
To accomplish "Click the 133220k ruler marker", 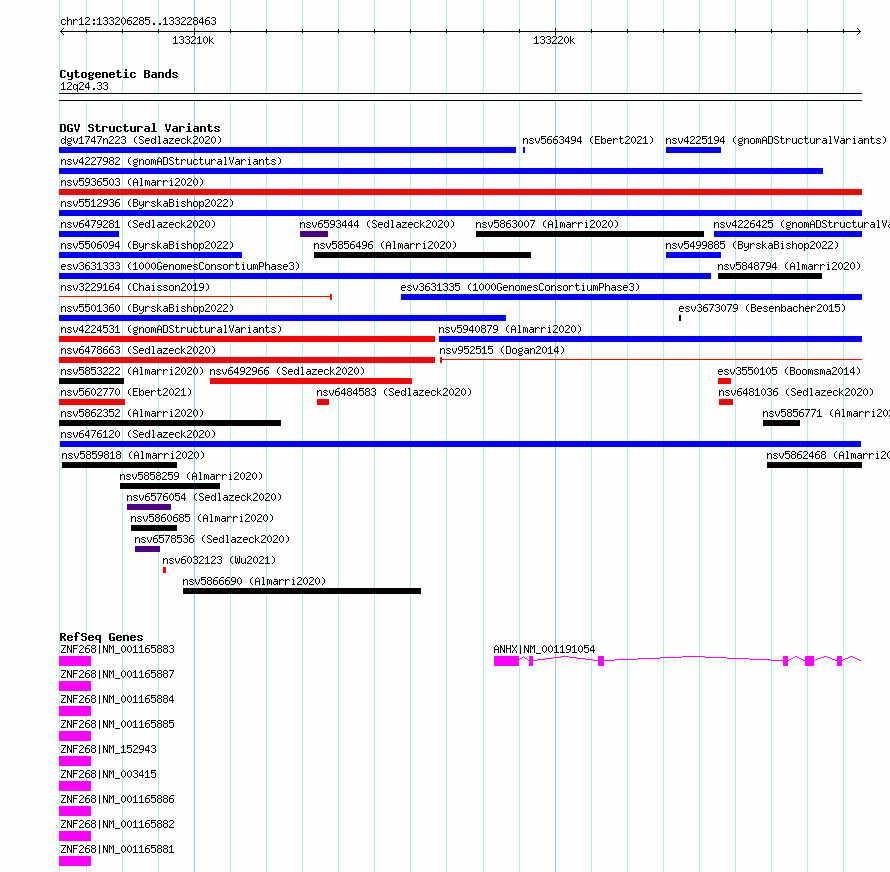I will pyautogui.click(x=554, y=40).
